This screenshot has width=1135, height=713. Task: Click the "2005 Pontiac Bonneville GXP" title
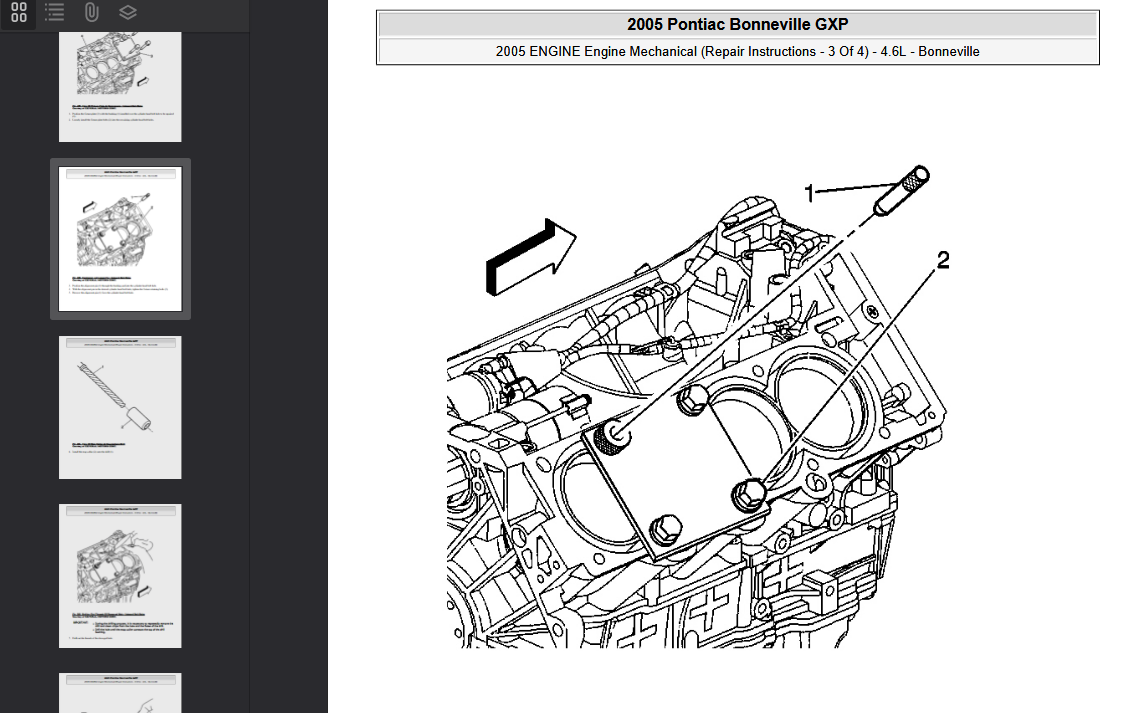pos(738,24)
